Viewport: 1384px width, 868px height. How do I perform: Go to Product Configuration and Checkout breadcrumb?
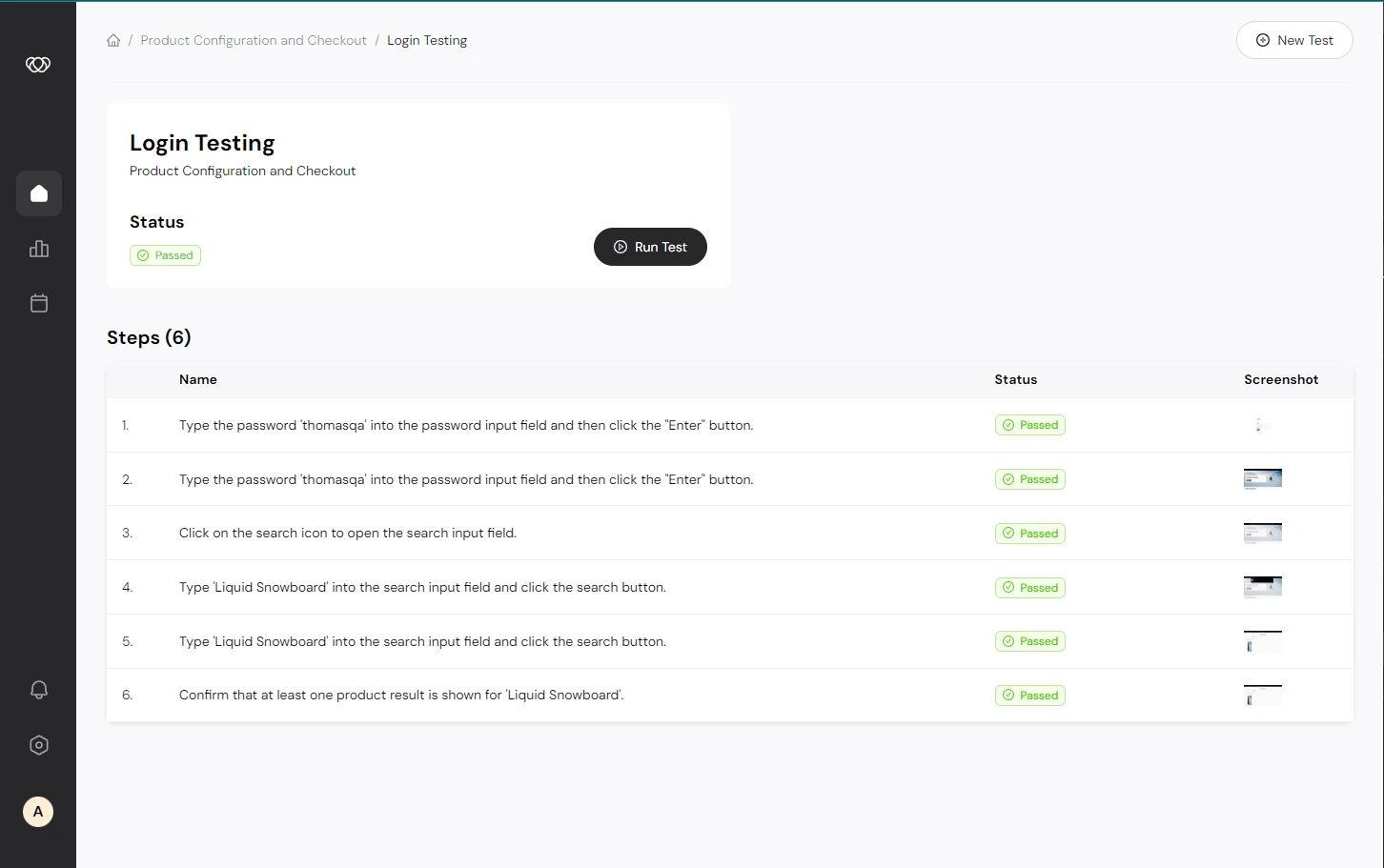(254, 40)
